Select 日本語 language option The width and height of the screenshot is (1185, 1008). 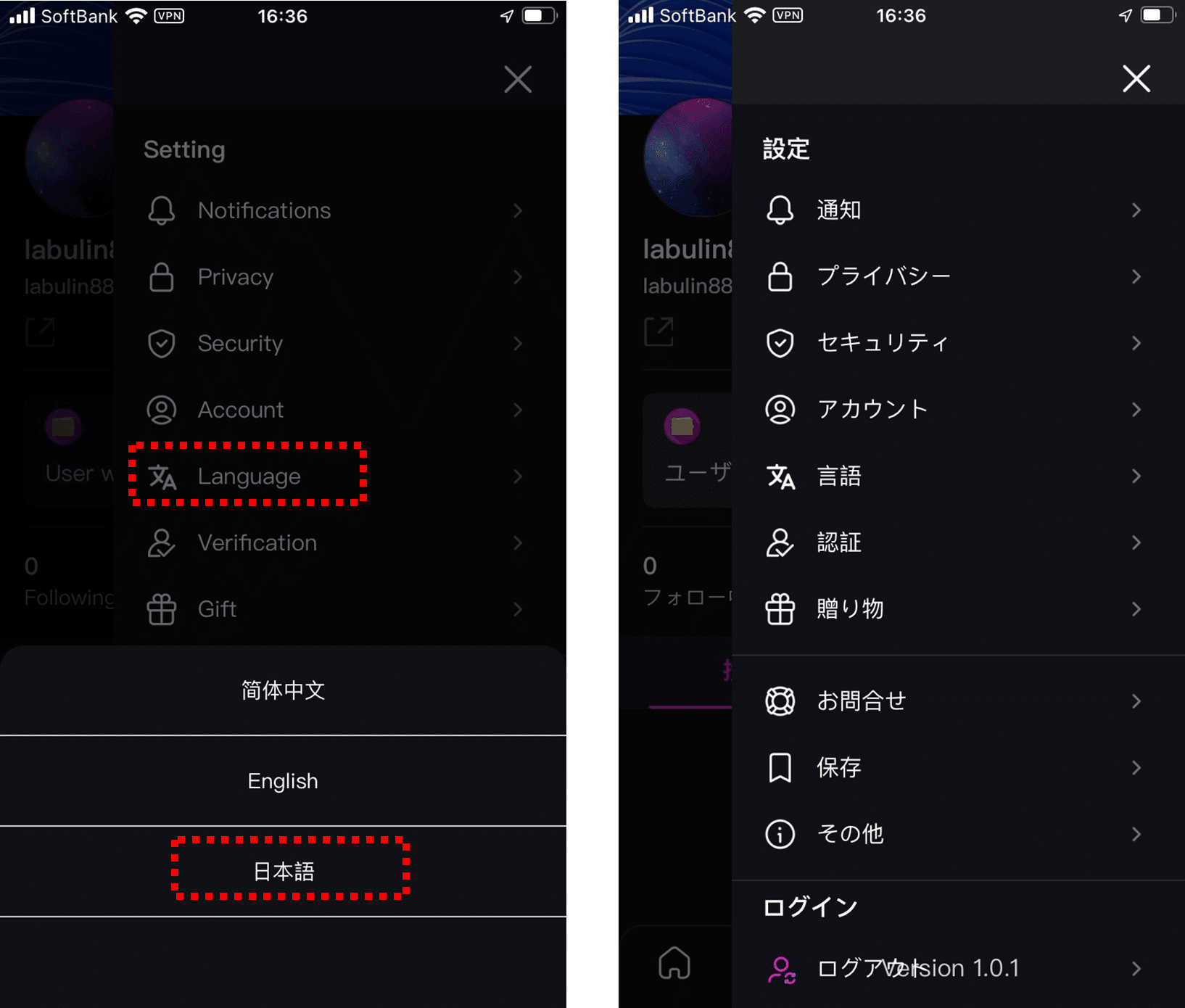tap(283, 871)
